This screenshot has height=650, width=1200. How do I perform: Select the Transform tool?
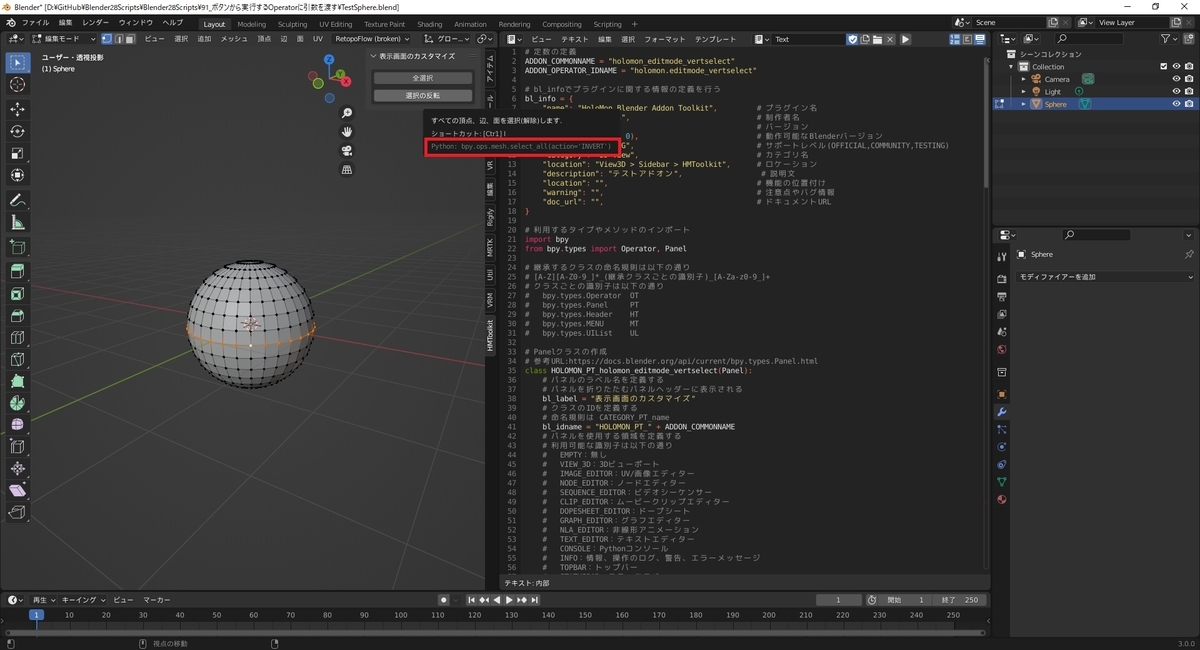tap(17, 175)
